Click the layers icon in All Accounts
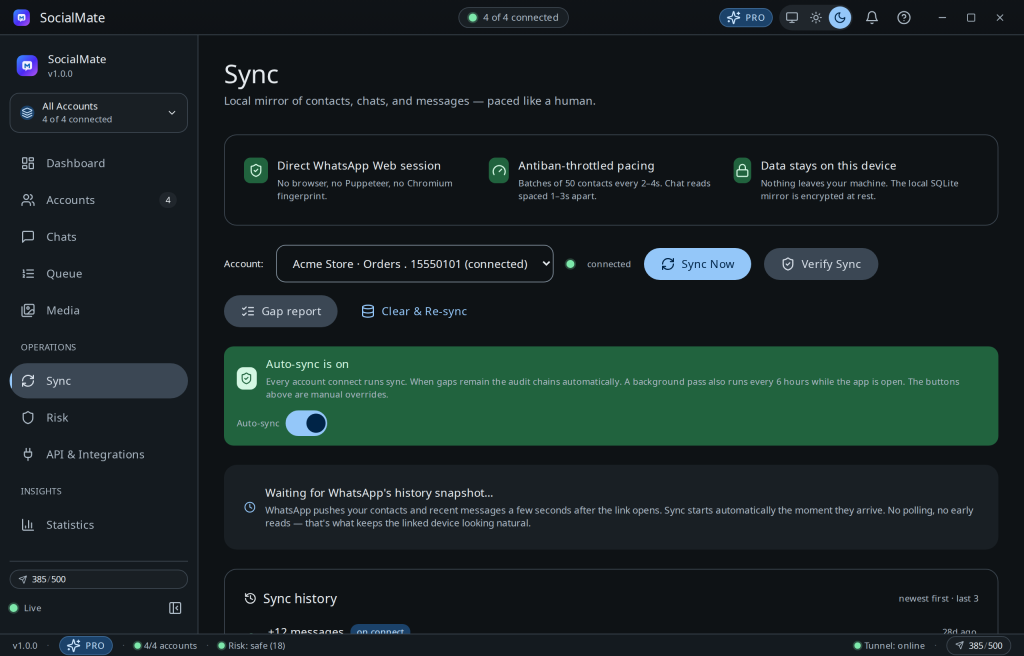The image size is (1024, 656). tap(27, 112)
